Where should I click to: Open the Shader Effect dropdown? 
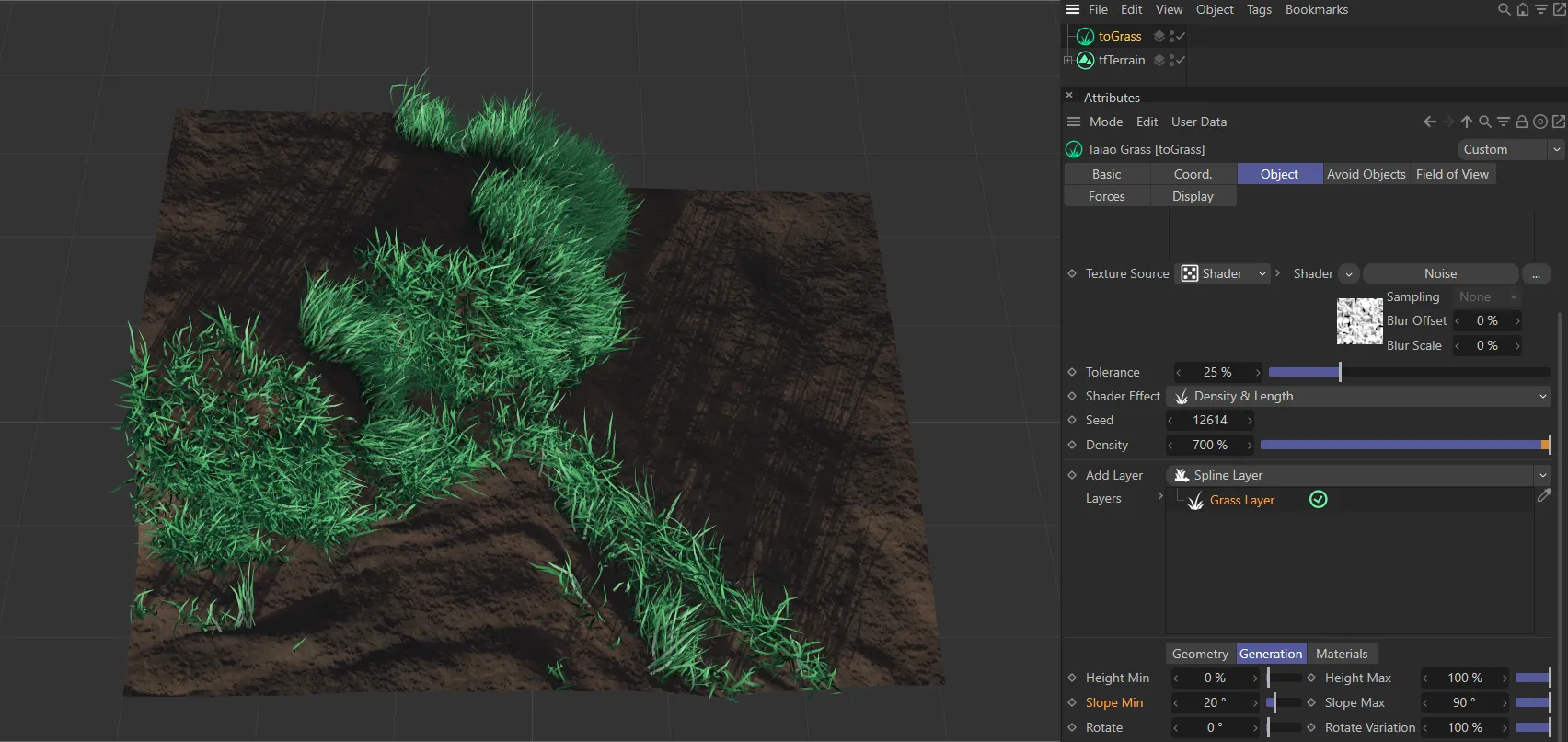pyautogui.click(x=1358, y=397)
